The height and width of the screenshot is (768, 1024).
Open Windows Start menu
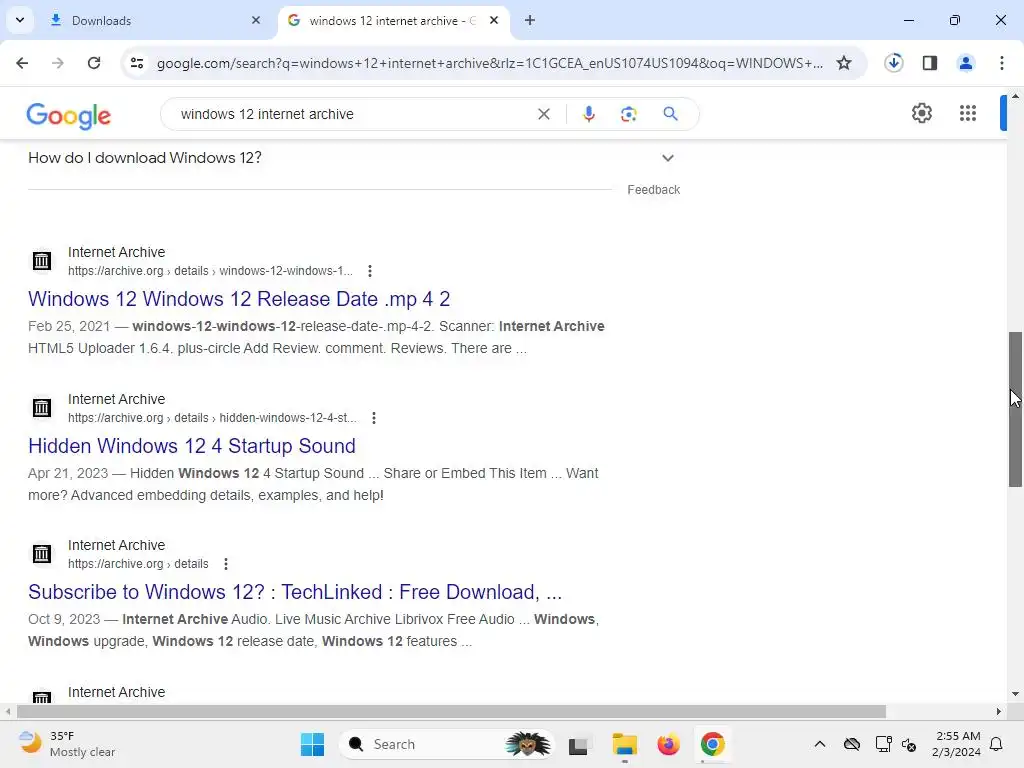coord(312,744)
